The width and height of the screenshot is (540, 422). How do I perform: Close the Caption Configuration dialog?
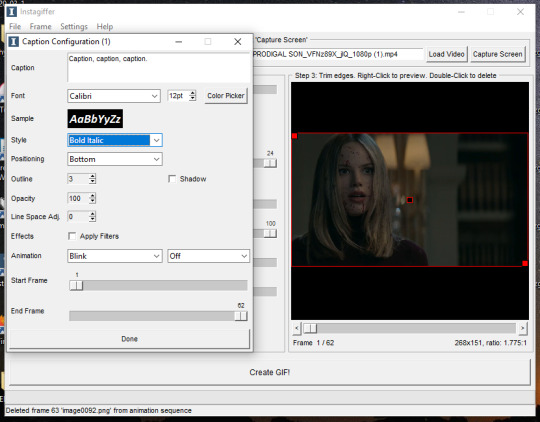point(238,42)
